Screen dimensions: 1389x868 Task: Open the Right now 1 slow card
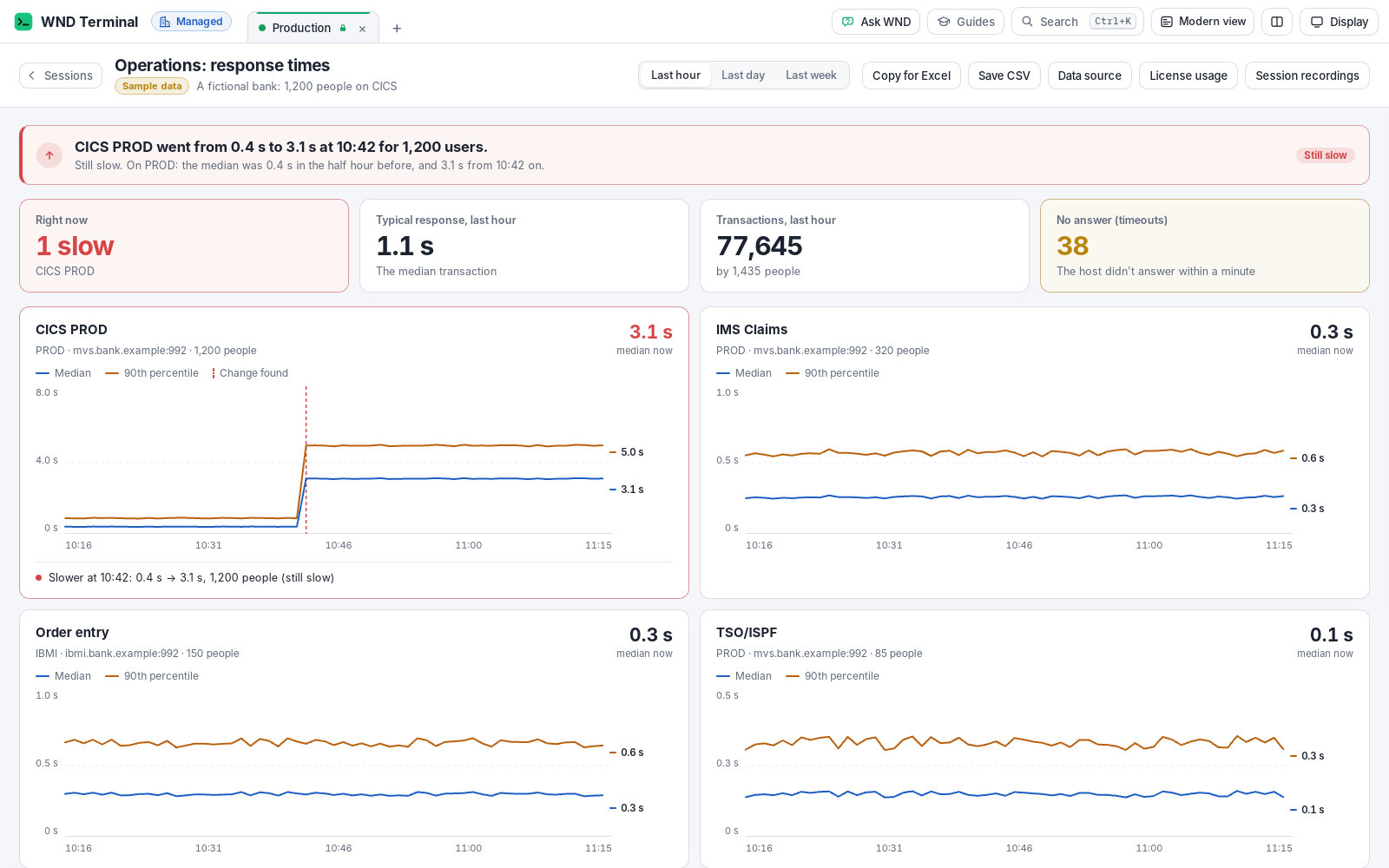click(x=184, y=246)
